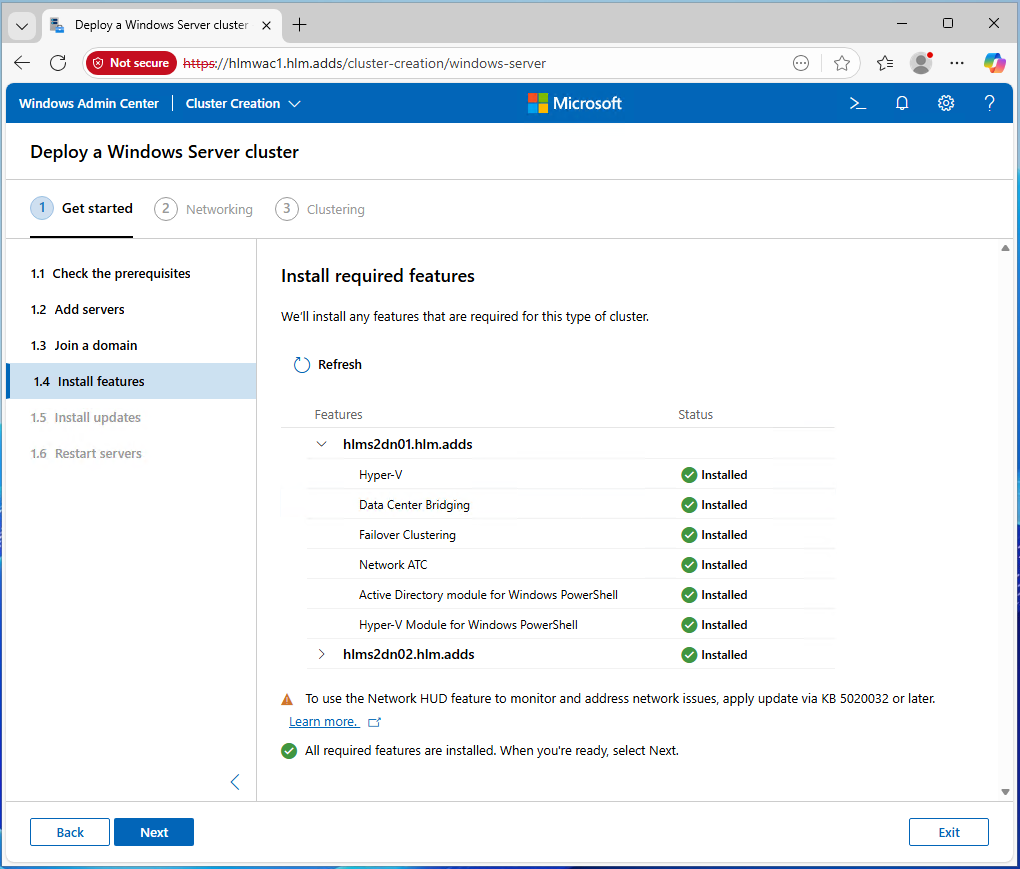Expand the hlms2dn02.hlm.adds node

point(321,654)
